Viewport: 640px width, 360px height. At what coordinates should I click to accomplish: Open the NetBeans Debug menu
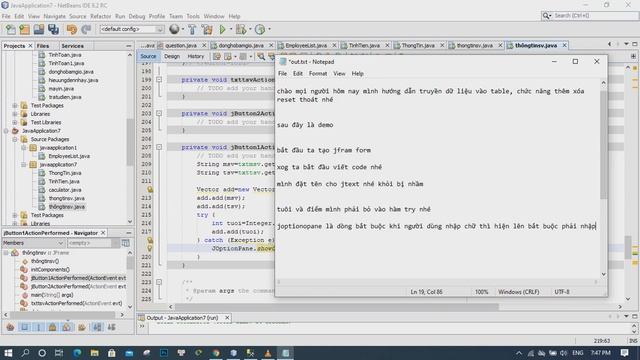pos(137,16)
